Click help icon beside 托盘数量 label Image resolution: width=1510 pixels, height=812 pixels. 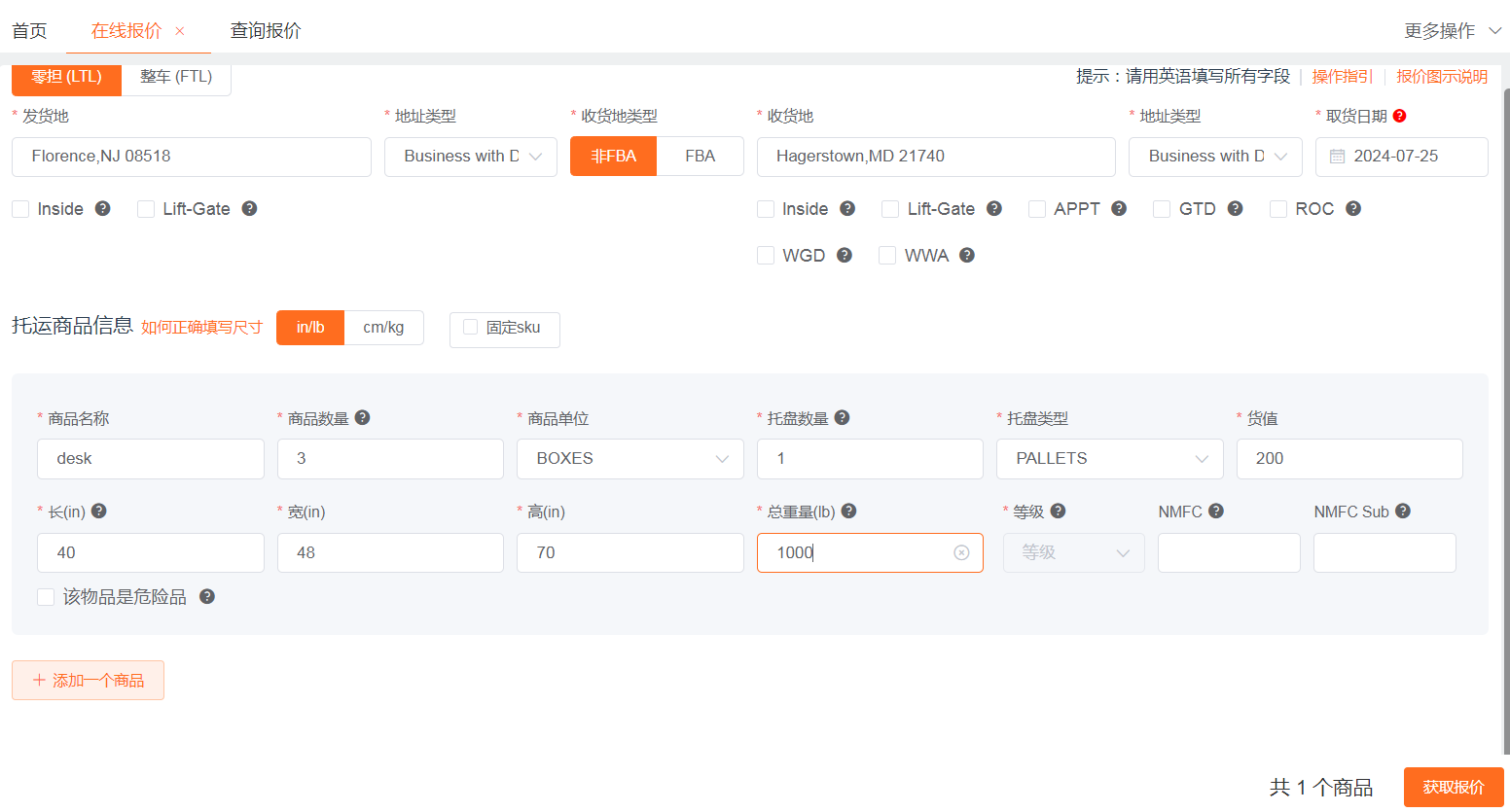[x=842, y=417]
